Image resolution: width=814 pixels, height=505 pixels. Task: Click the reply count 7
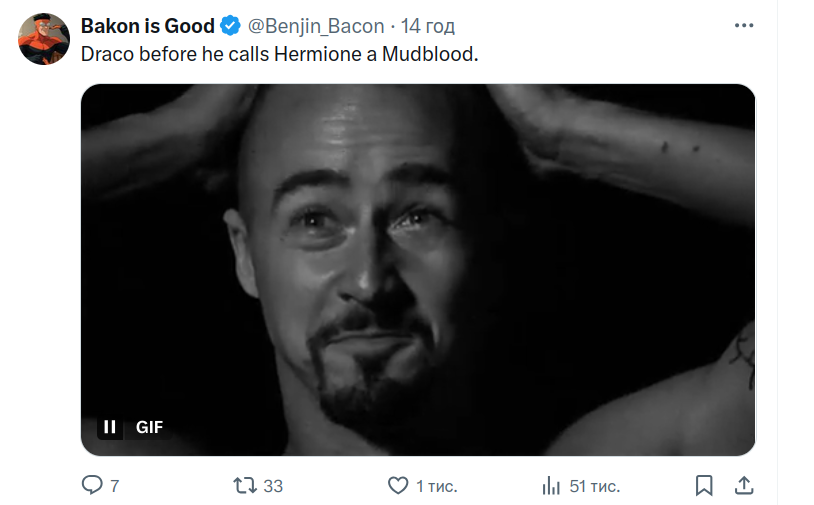(x=115, y=486)
